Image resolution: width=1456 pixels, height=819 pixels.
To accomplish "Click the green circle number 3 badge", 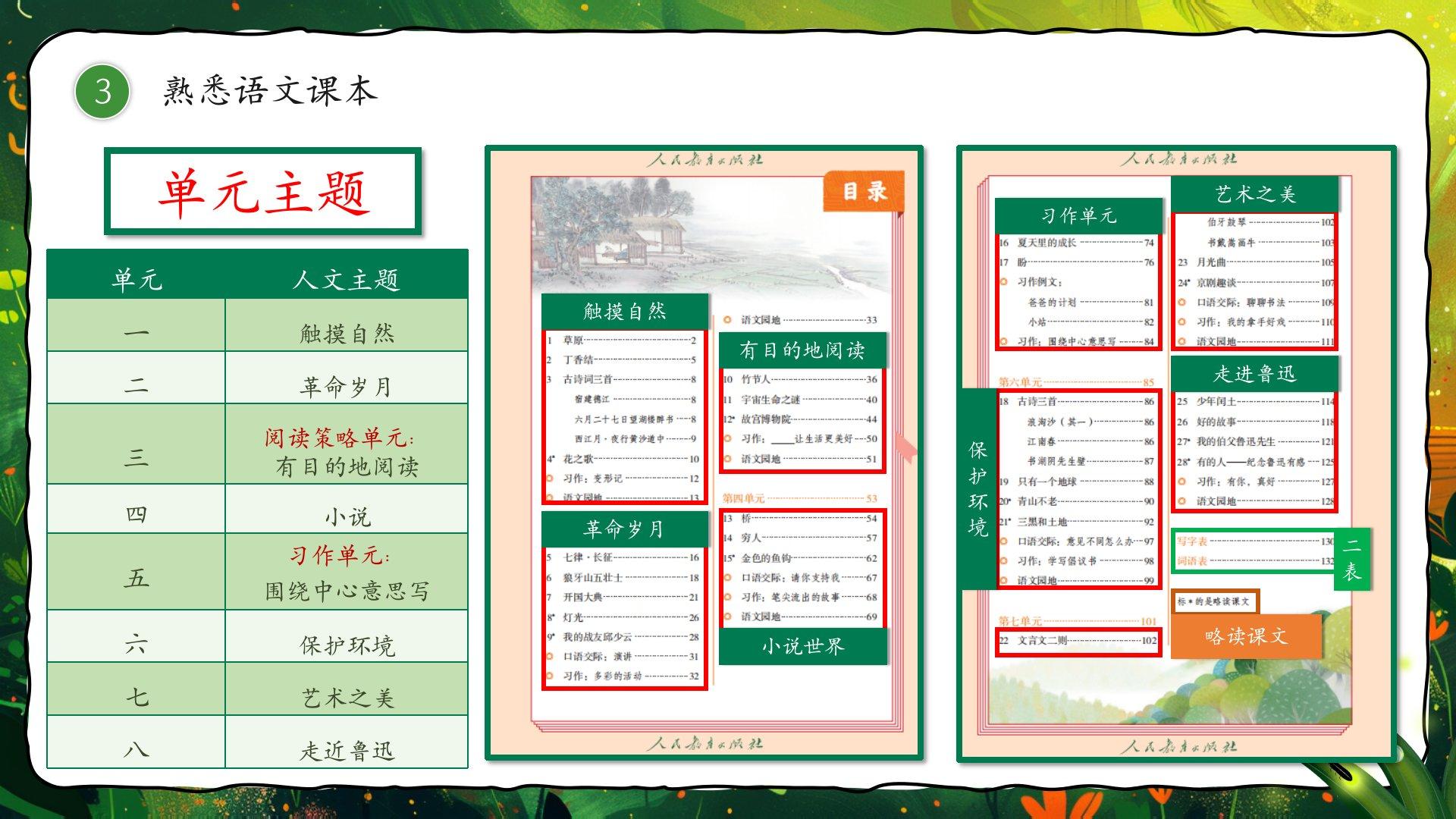I will click(x=102, y=92).
